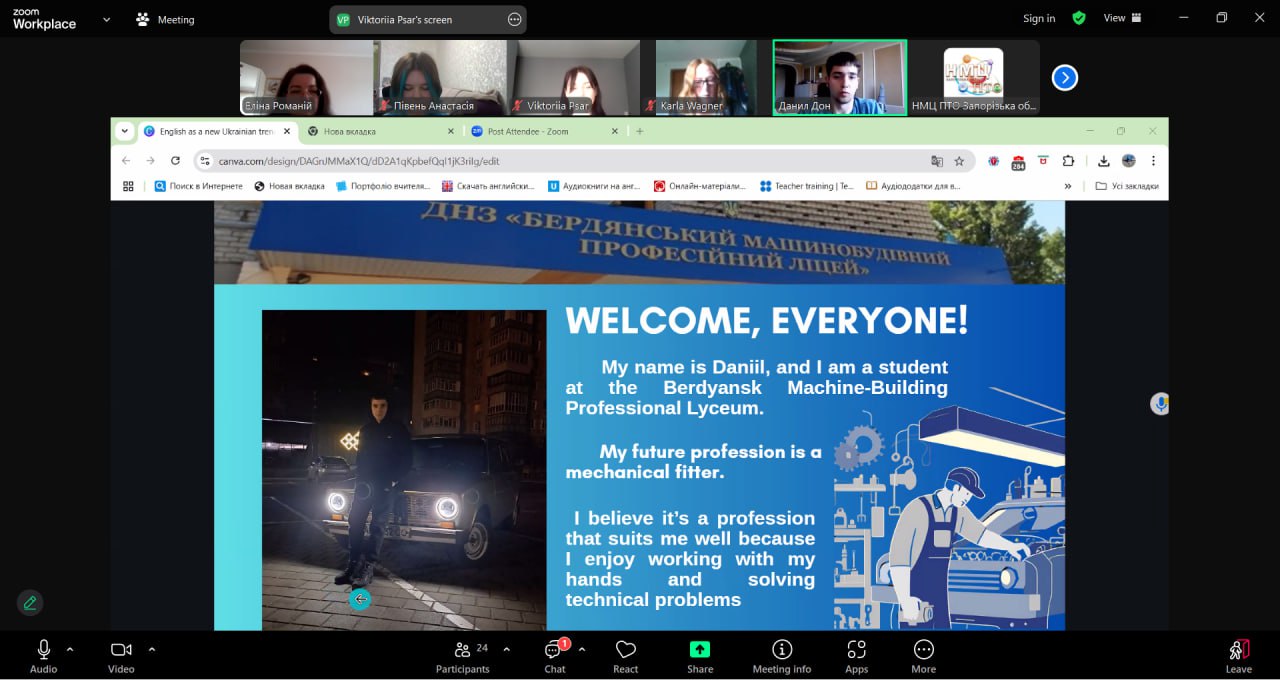Show next participants with blue arrow
Viewport: 1280px width, 680px height.
coord(1065,77)
